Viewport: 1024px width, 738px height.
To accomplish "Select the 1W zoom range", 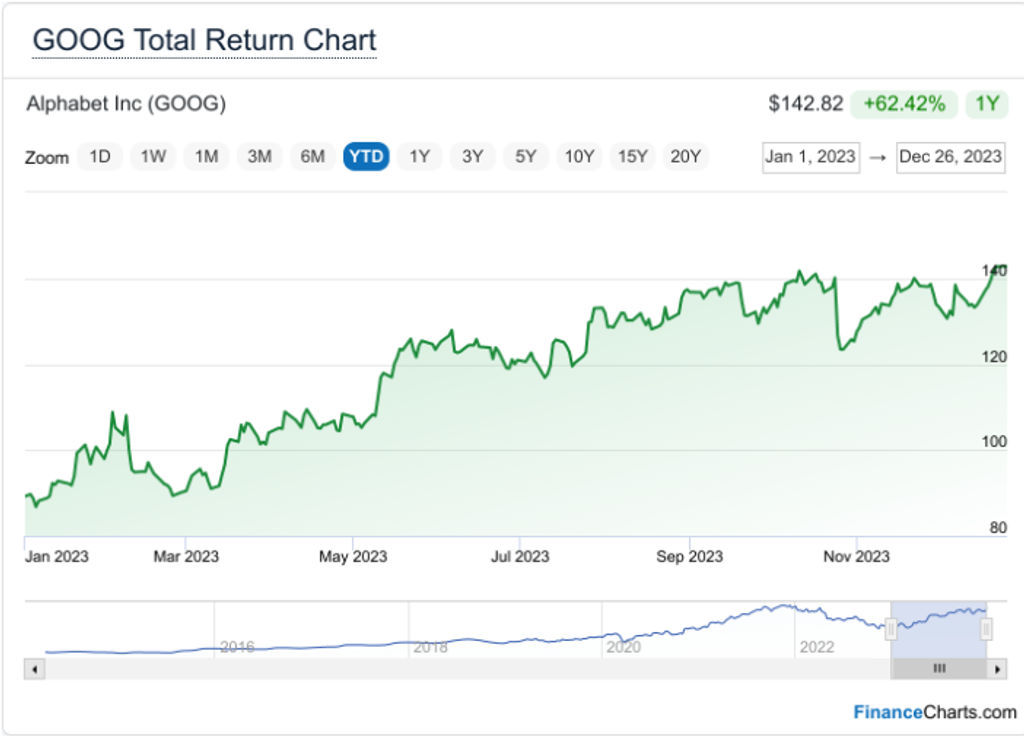I will (x=153, y=157).
